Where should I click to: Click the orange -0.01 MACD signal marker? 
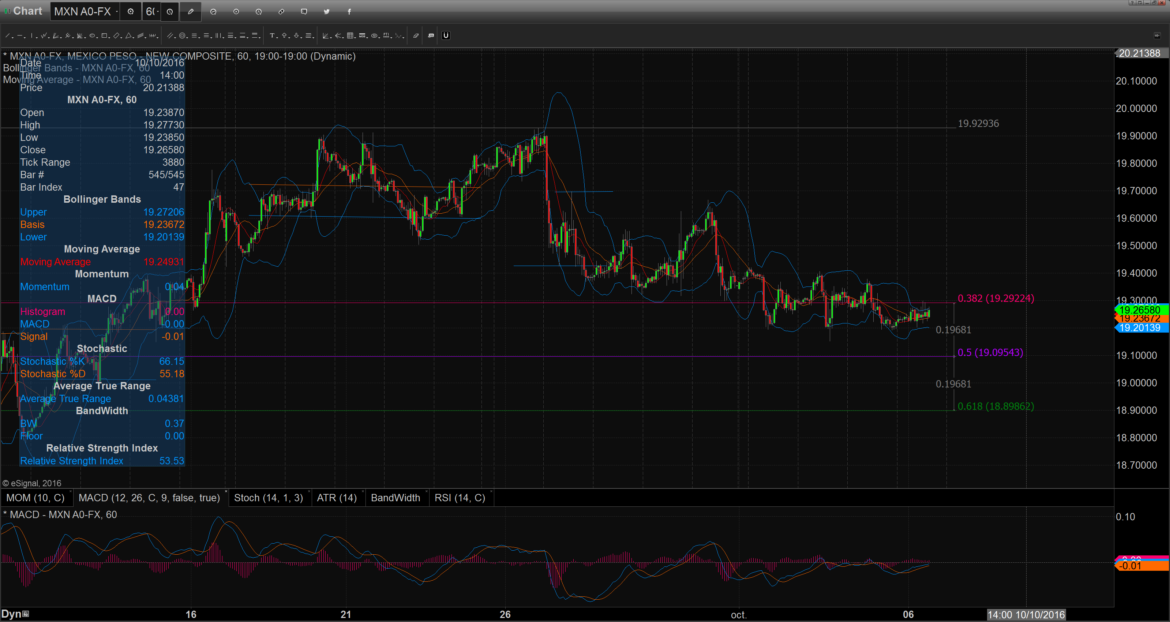tap(1142, 566)
